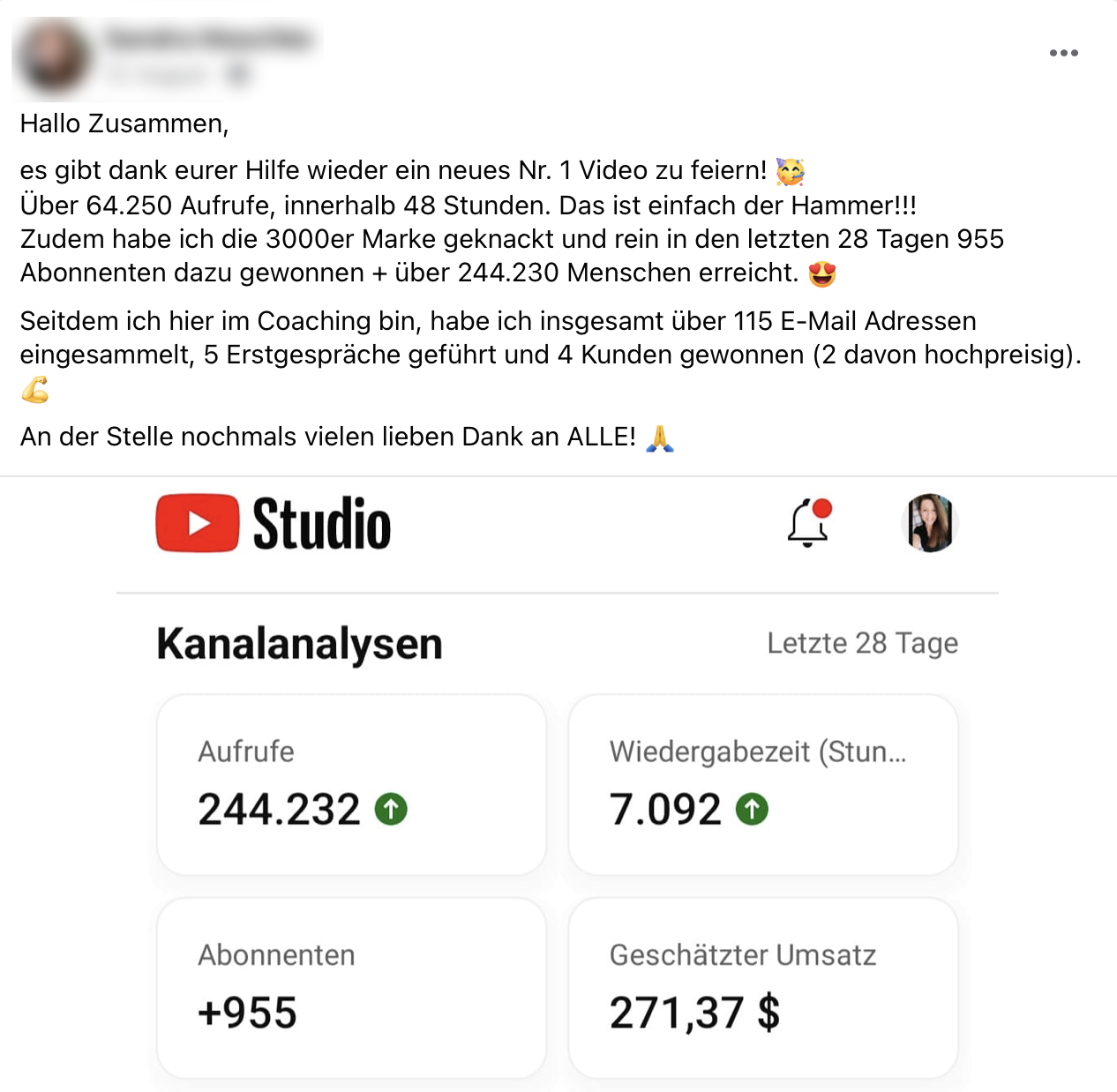Select the Letzte 28 Tage period label

click(x=862, y=643)
